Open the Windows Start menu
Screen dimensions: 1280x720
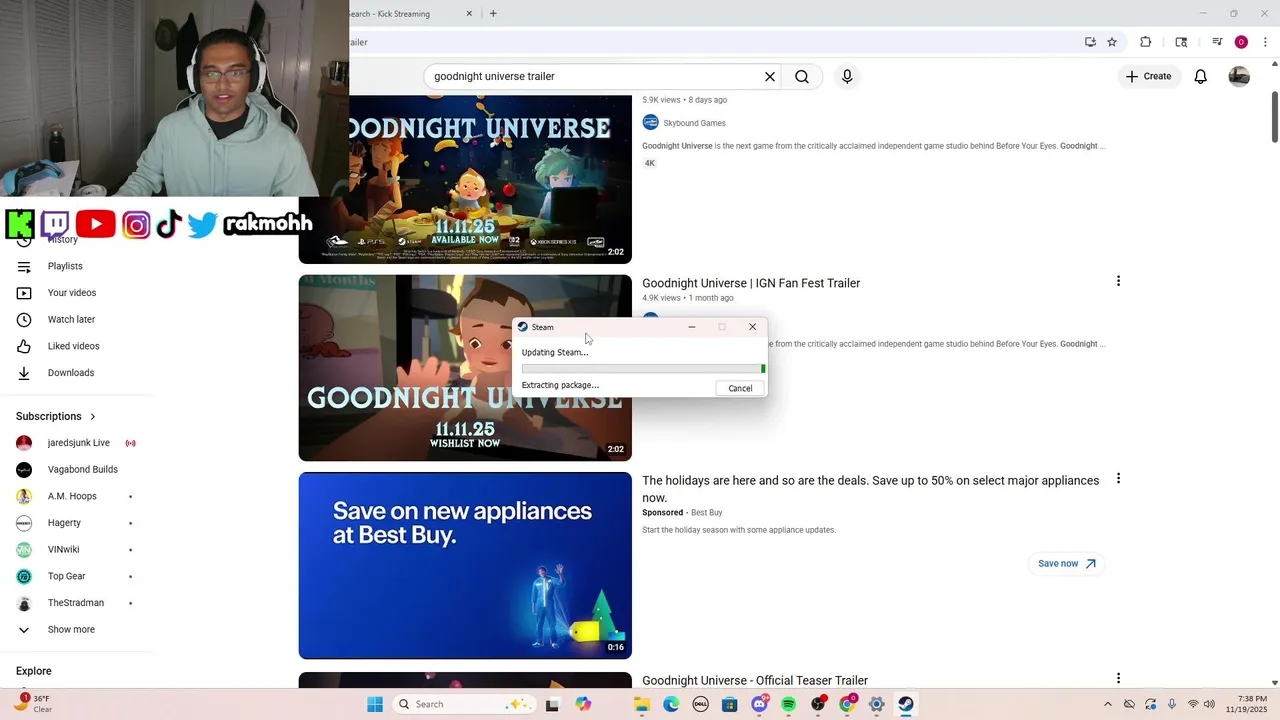375,704
